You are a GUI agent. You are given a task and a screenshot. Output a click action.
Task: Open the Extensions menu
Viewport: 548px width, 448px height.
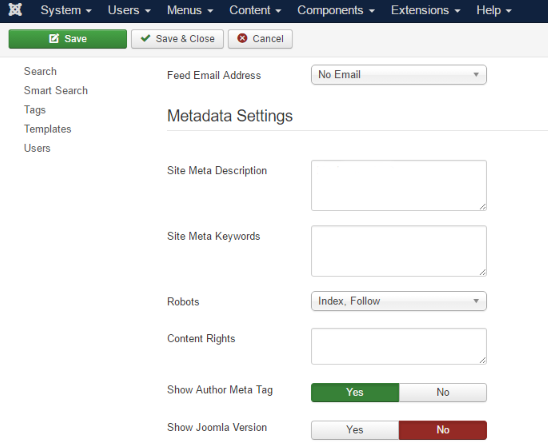425,10
